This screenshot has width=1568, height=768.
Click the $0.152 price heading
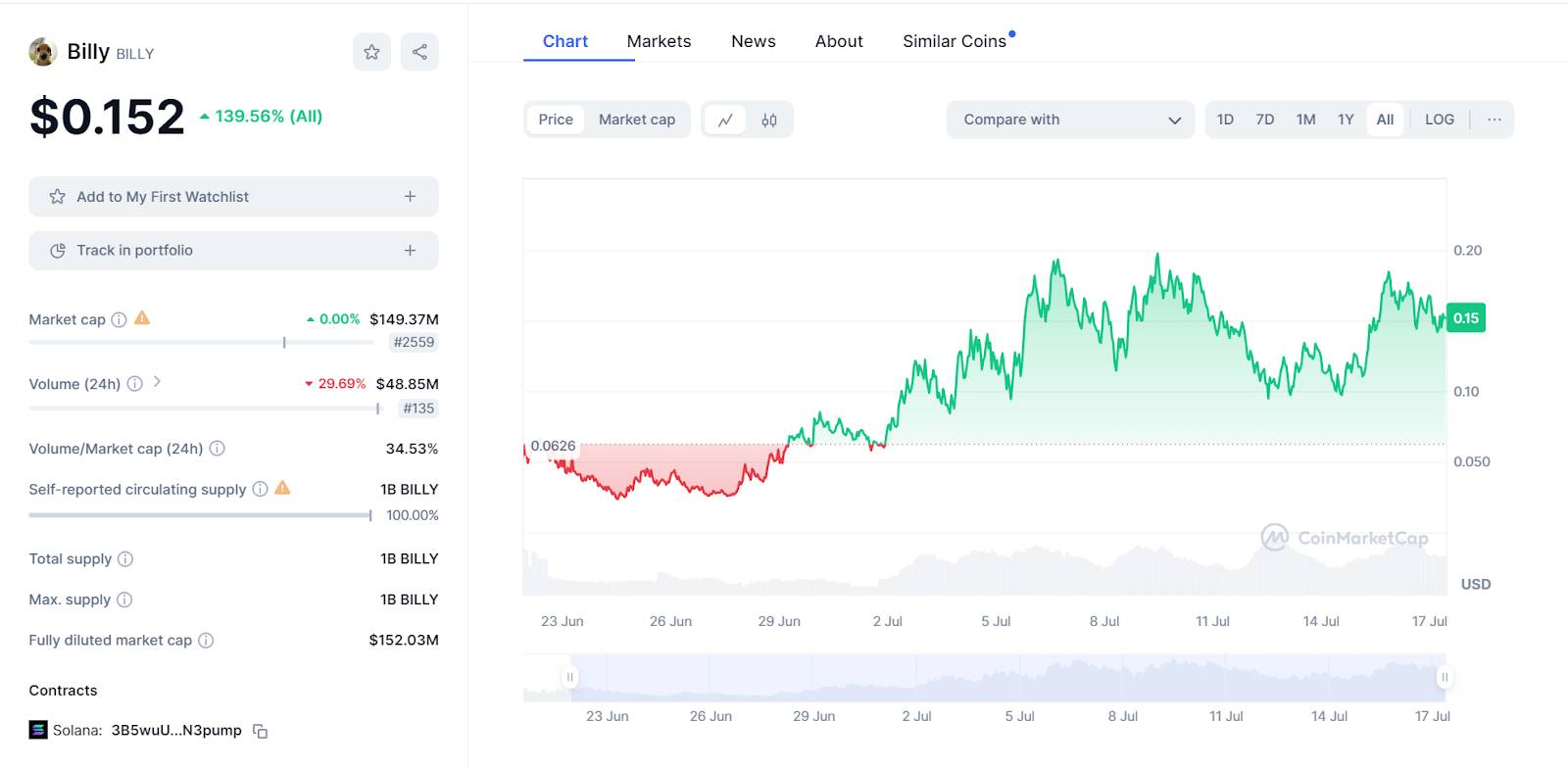pos(107,117)
